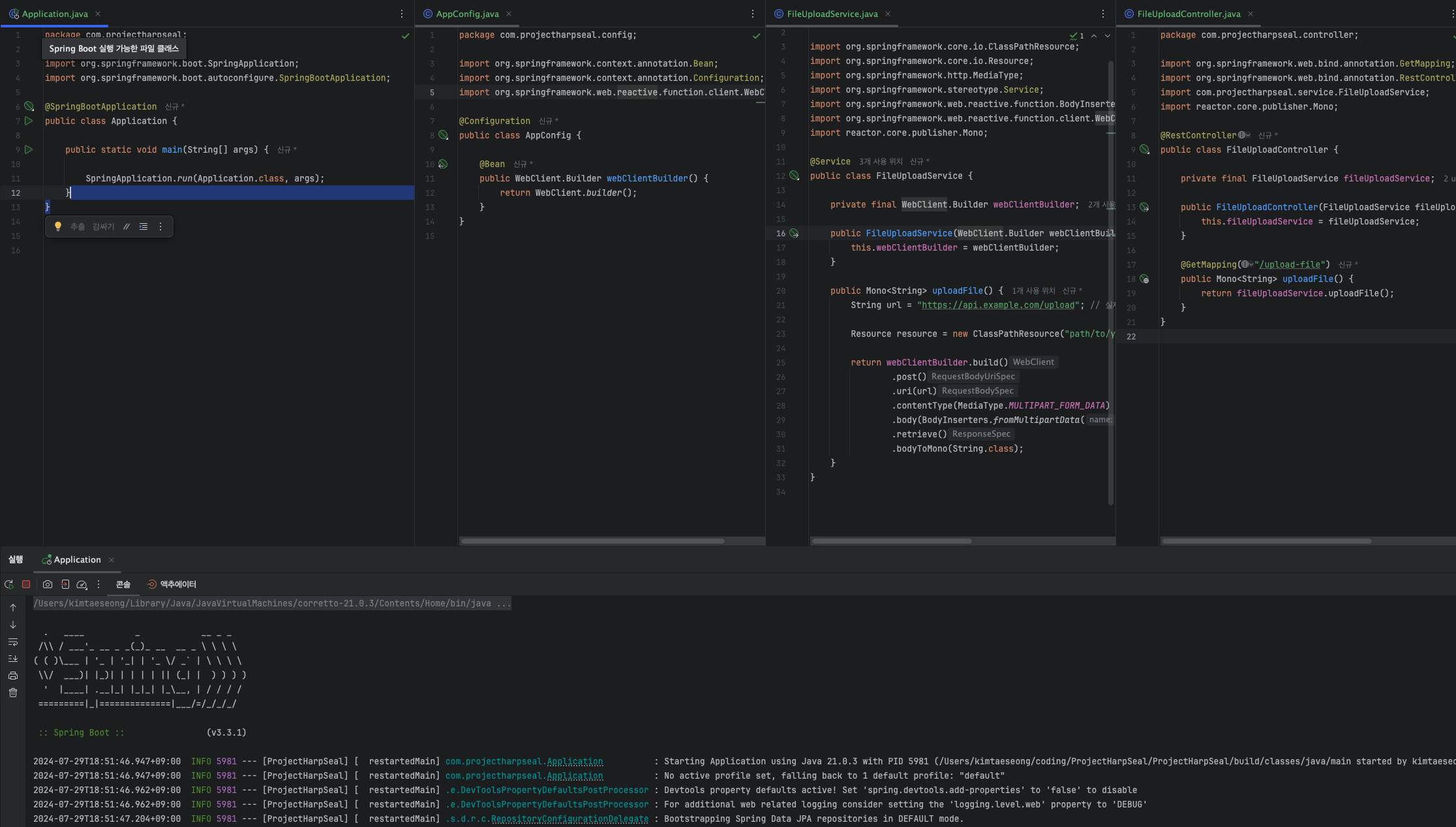Click the camera thread dump icon

pos(48,585)
